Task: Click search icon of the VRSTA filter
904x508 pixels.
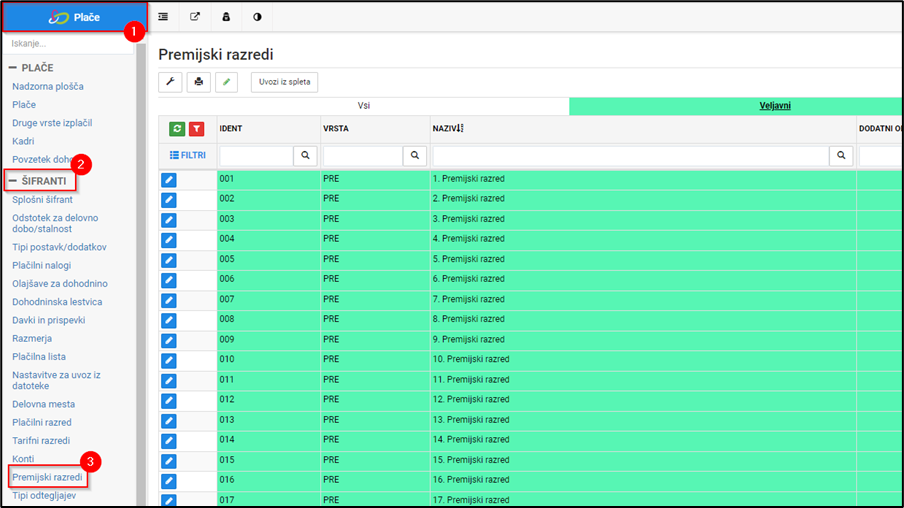Action: [415, 156]
